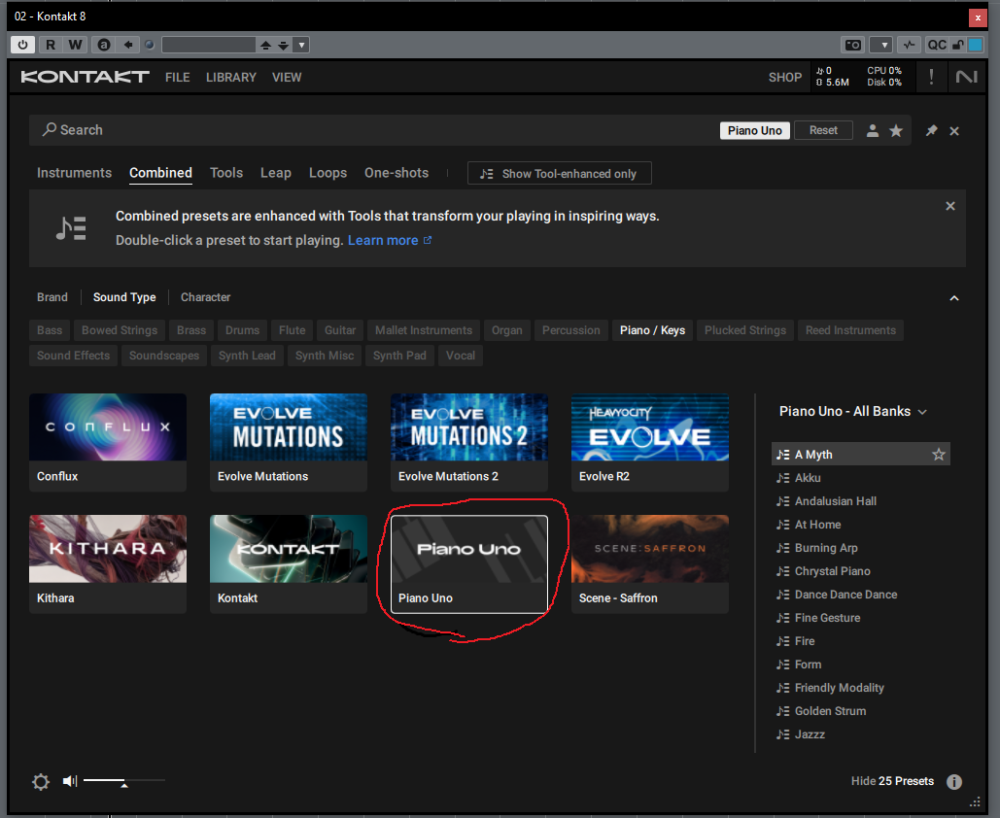Image resolution: width=1000 pixels, height=818 pixels.
Task: Click the tool icon beside Fine Gesture
Action: pyautogui.click(x=783, y=618)
